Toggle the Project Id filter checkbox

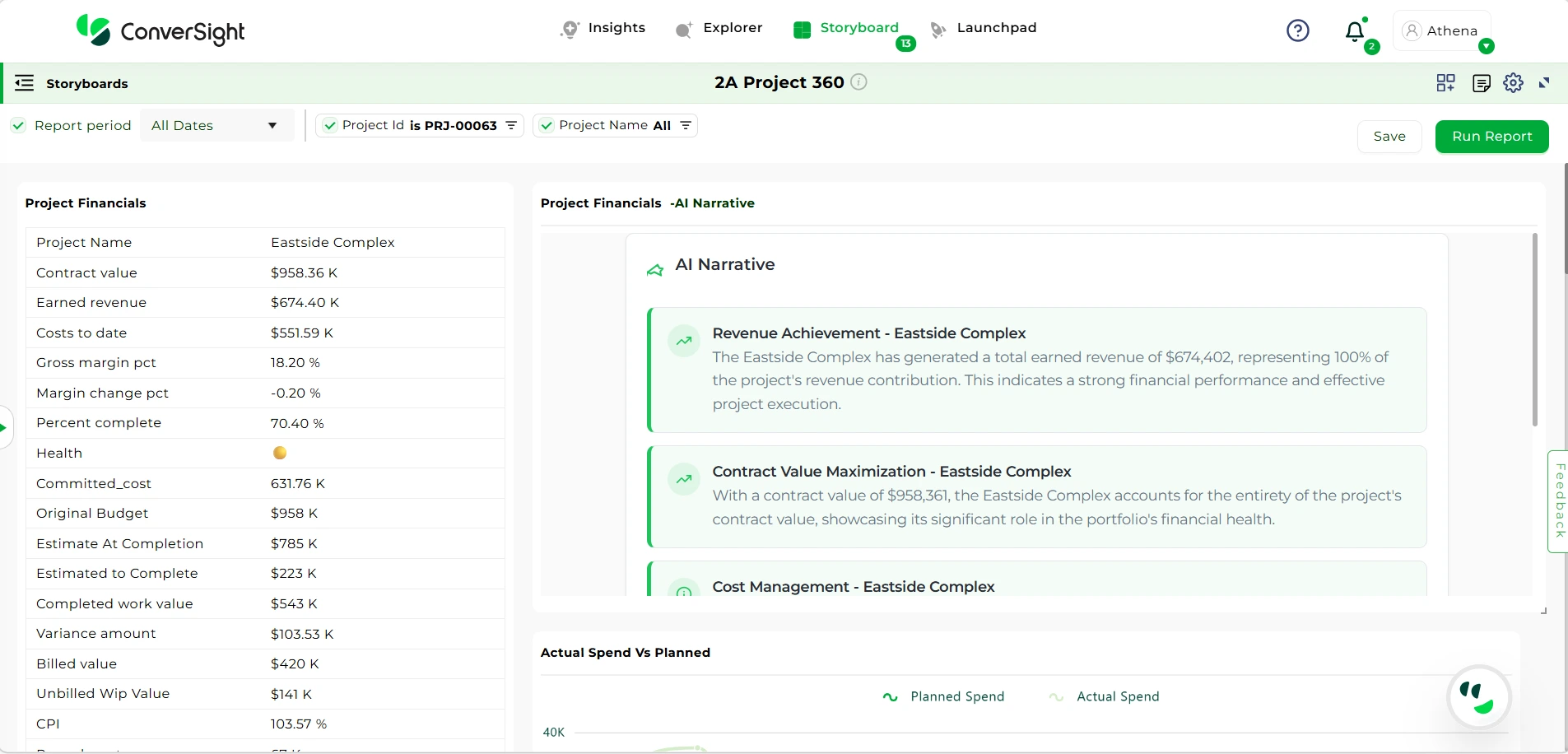click(331, 125)
